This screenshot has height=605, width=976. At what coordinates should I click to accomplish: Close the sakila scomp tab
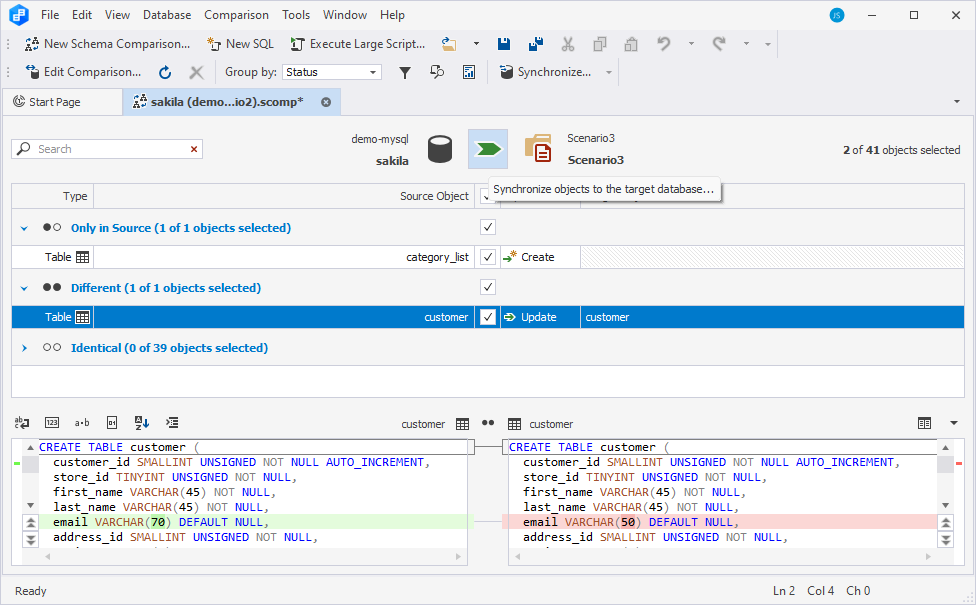326,102
